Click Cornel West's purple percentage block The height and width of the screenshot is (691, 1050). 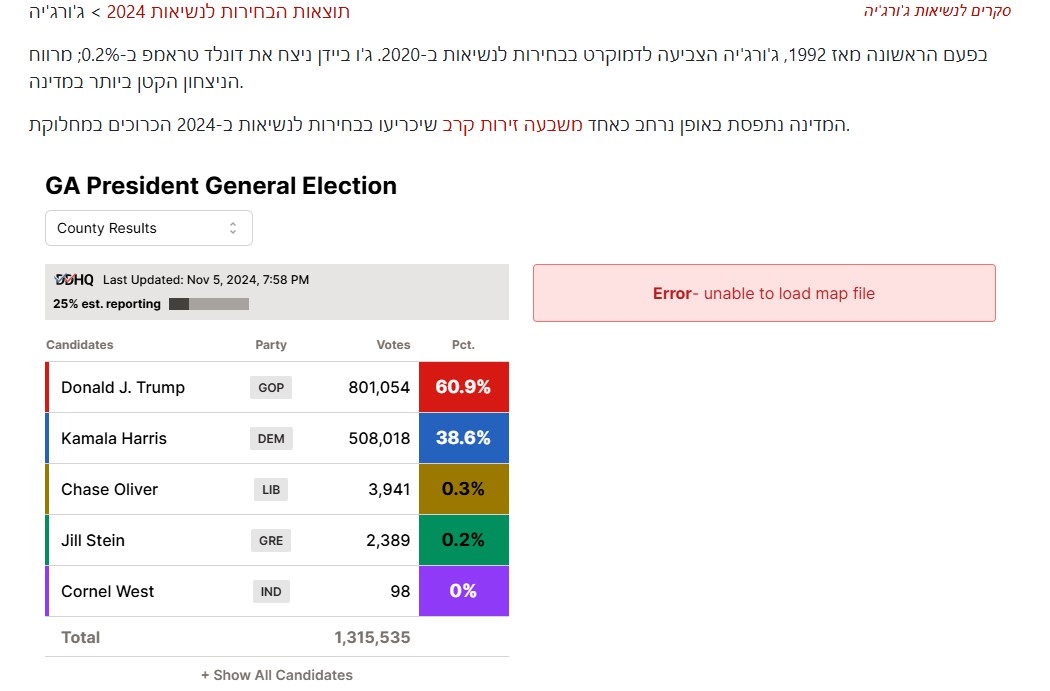pyautogui.click(x=463, y=591)
